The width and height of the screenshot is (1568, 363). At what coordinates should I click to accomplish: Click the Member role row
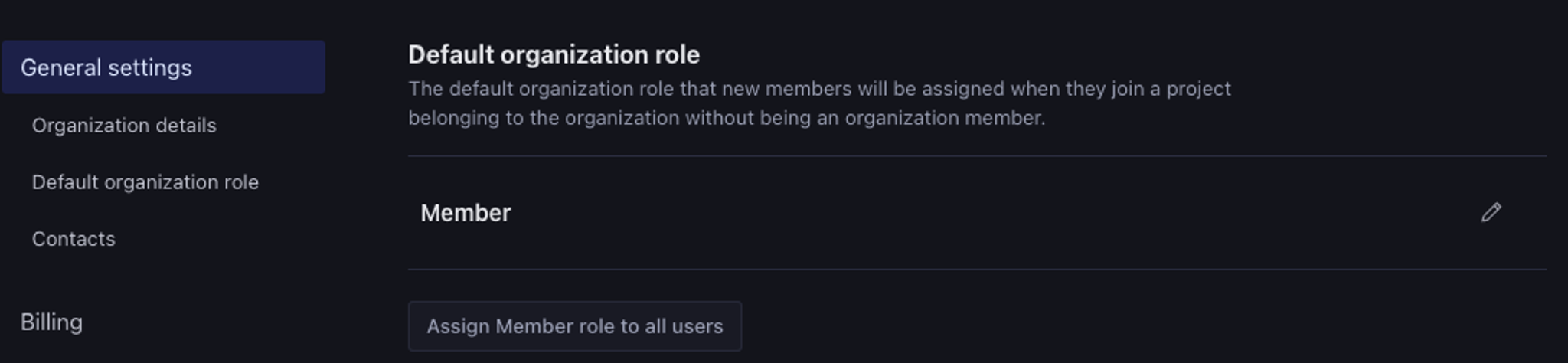click(x=919, y=213)
